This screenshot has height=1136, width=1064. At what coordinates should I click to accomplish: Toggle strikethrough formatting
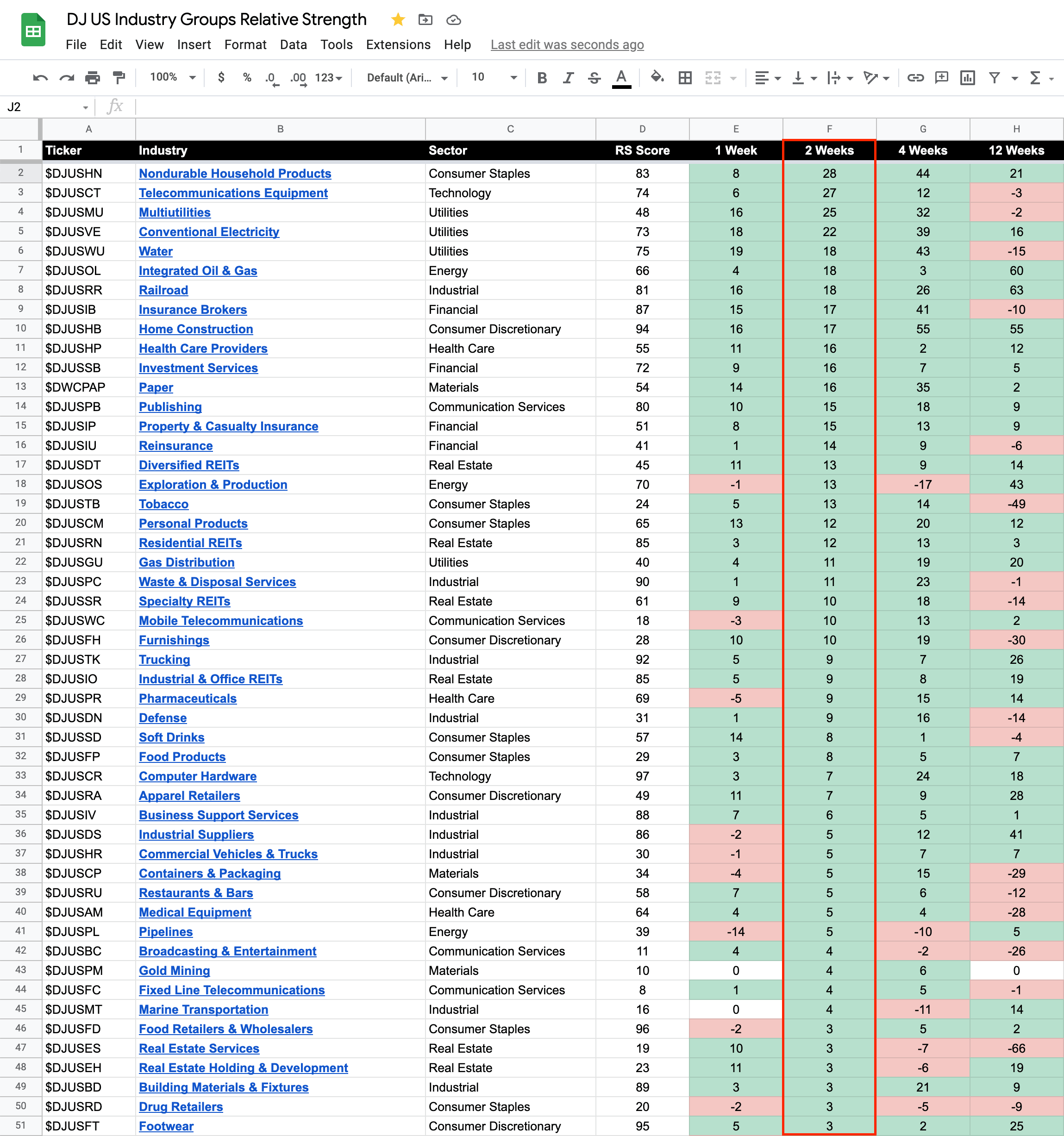tap(595, 78)
